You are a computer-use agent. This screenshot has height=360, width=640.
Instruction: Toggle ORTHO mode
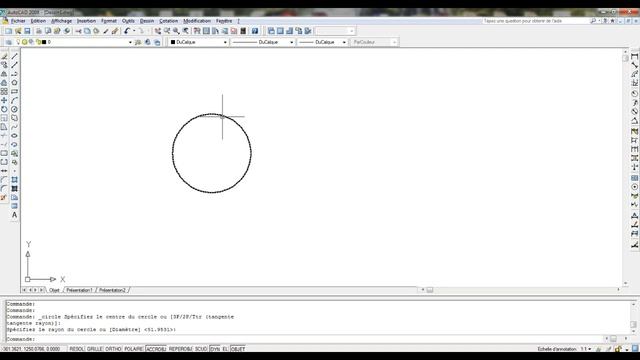pos(113,349)
